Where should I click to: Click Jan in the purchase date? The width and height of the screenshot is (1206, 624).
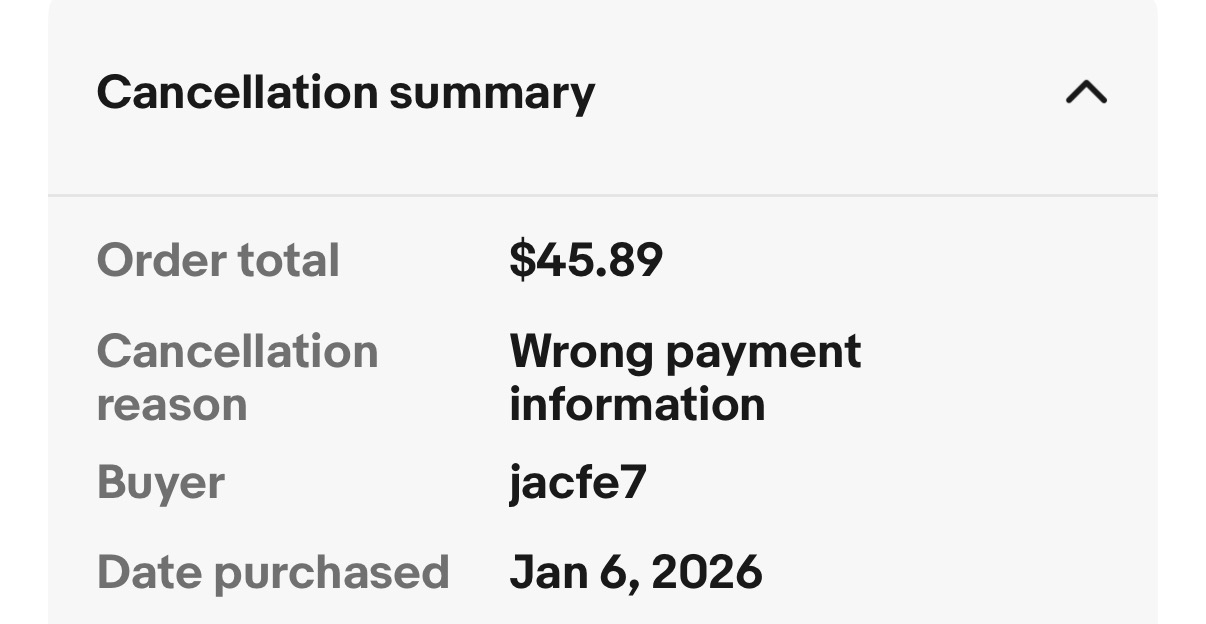pyautogui.click(x=545, y=572)
